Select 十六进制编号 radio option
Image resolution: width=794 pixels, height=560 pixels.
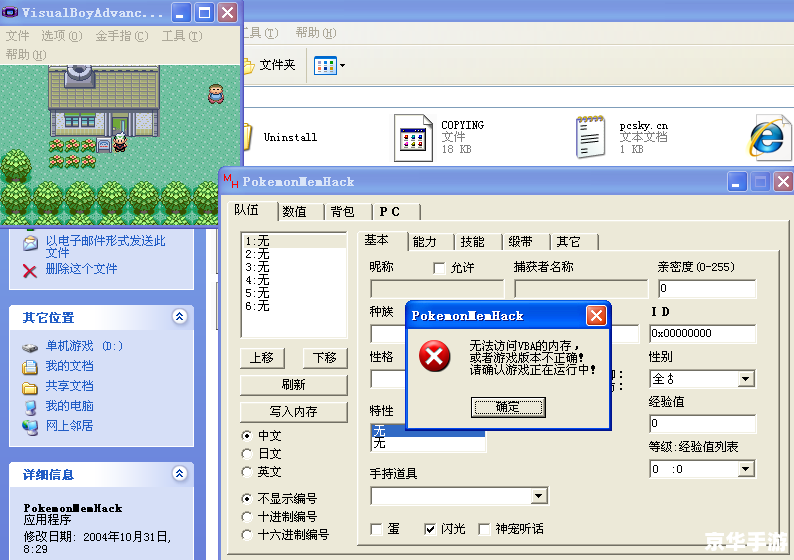pyautogui.click(x=247, y=535)
